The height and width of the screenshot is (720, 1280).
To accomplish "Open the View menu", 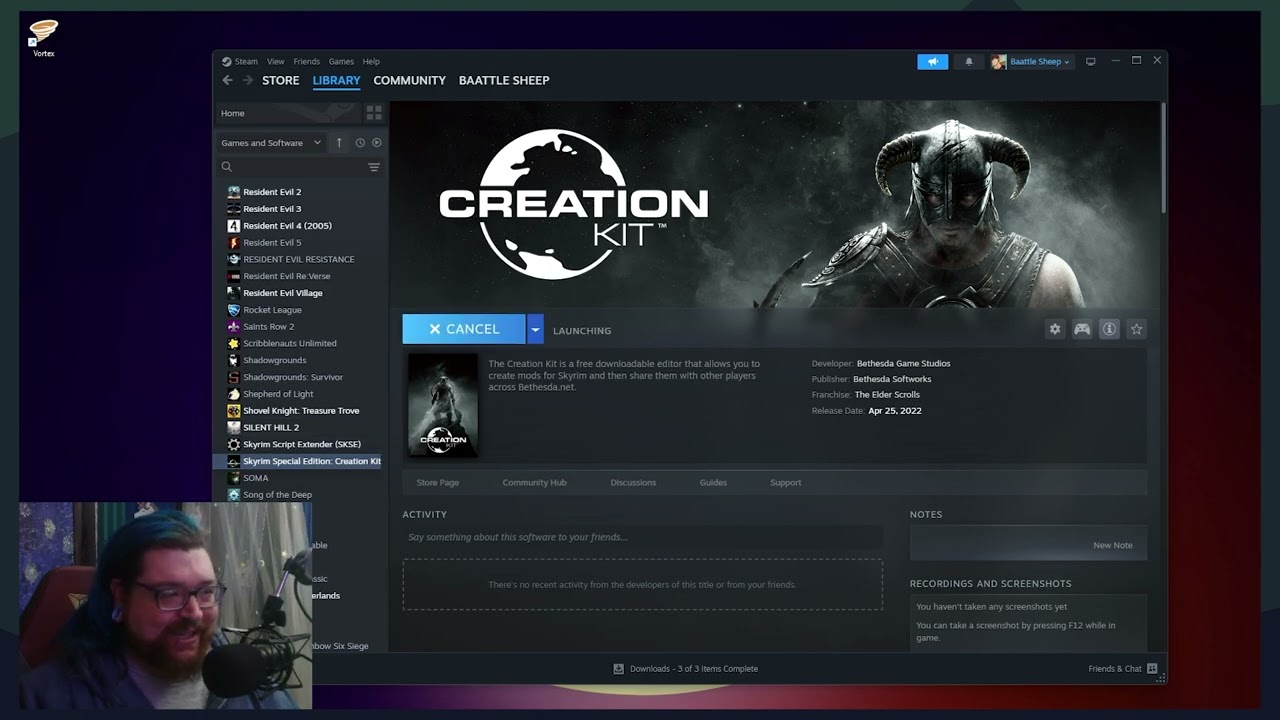I will [275, 61].
